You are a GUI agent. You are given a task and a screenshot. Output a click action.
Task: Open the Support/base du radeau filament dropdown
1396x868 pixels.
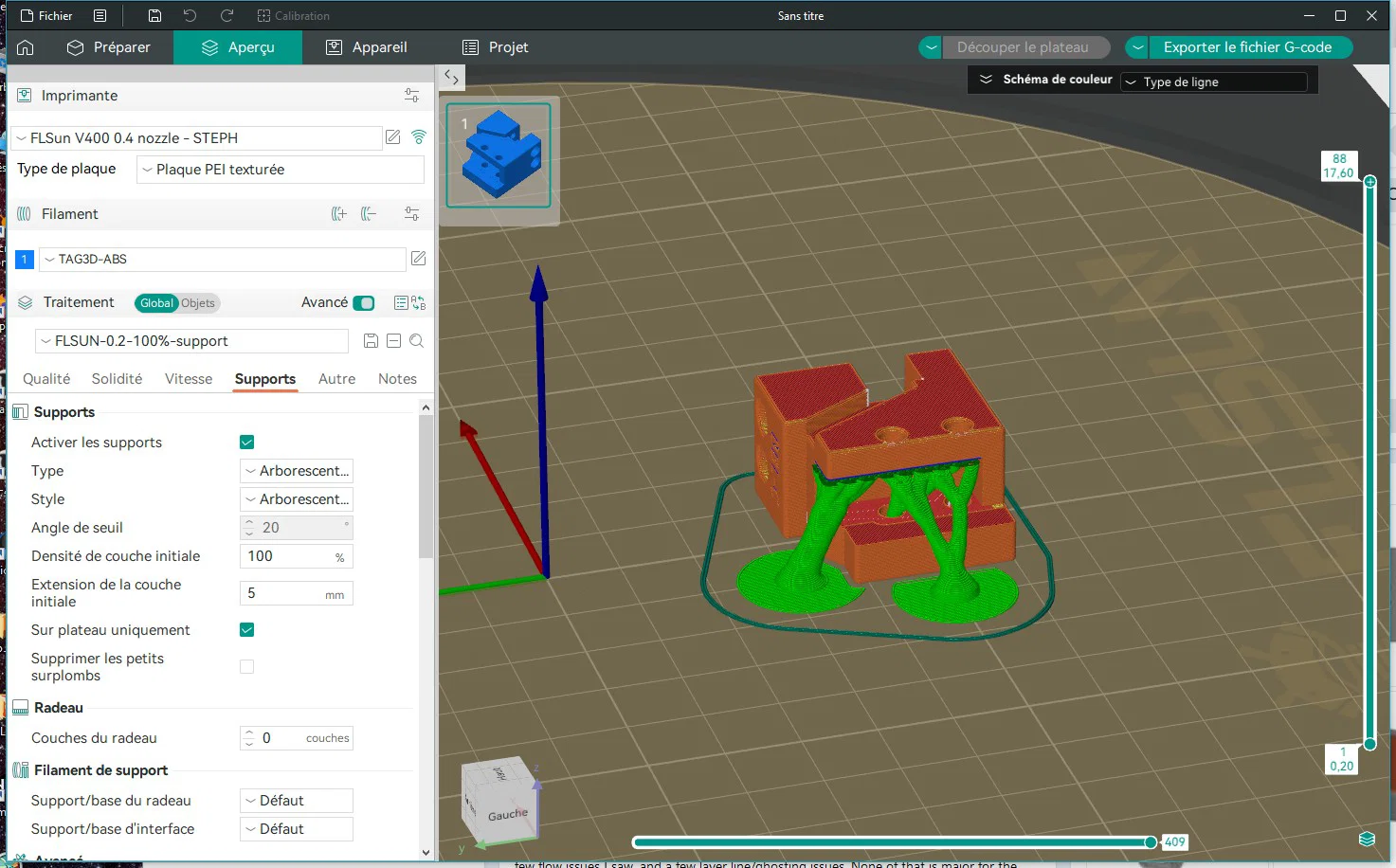[297, 801]
